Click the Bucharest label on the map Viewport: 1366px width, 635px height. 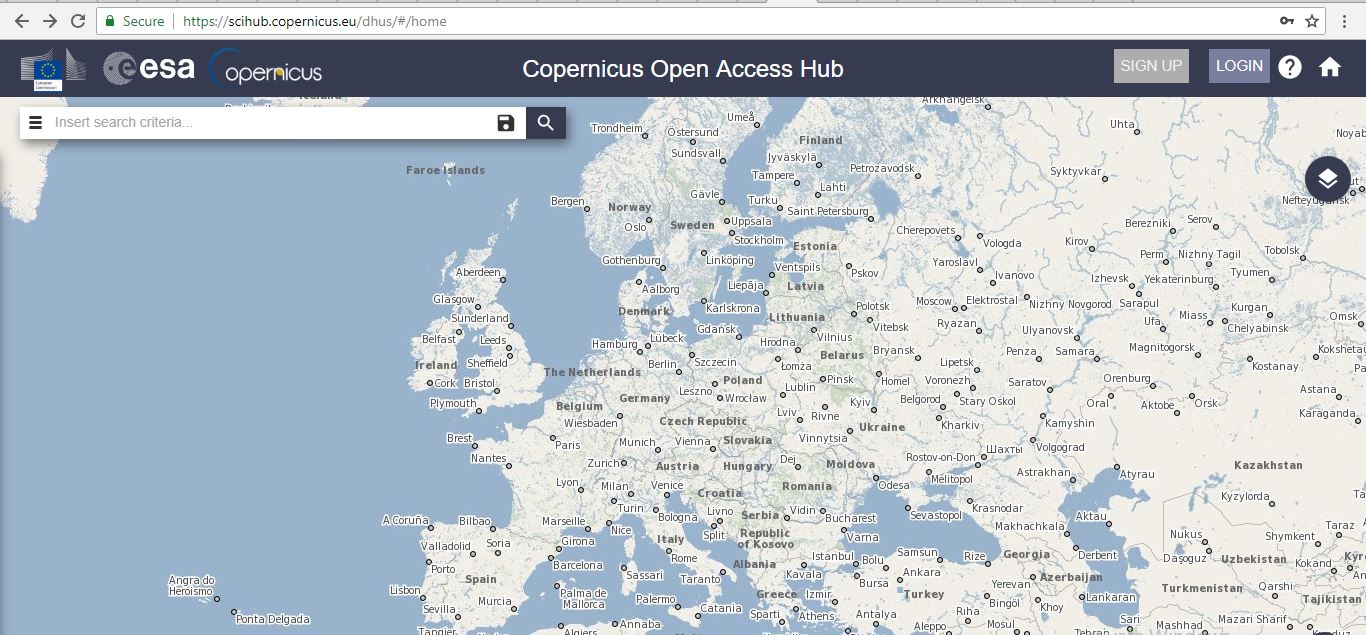pyautogui.click(x=850, y=518)
